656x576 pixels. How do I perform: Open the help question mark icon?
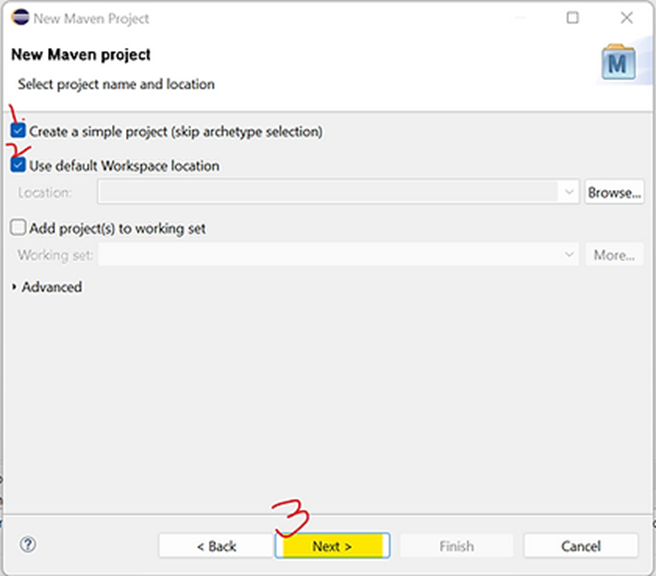(x=28, y=545)
